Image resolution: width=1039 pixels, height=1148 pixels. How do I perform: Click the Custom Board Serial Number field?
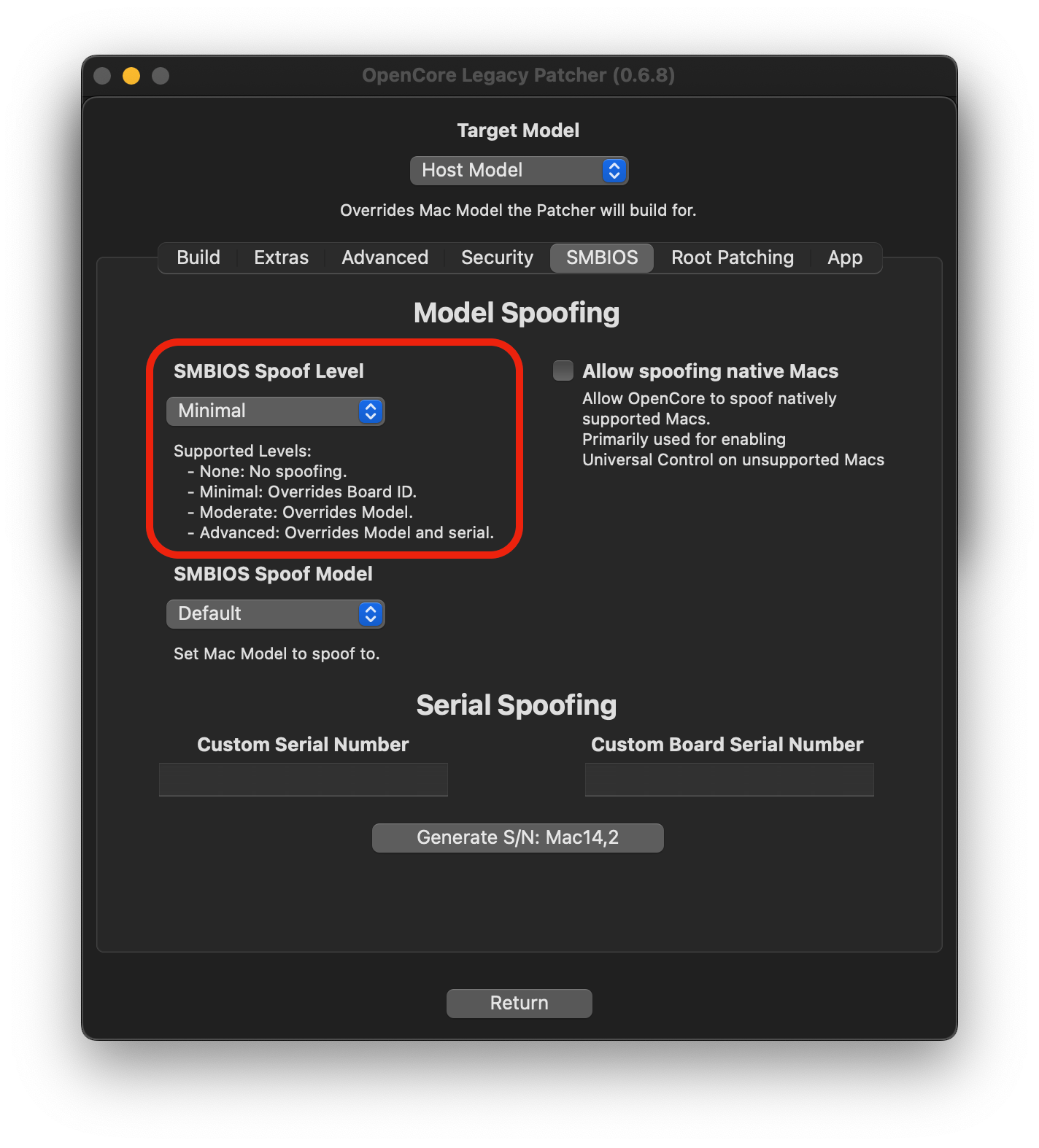coord(729,780)
